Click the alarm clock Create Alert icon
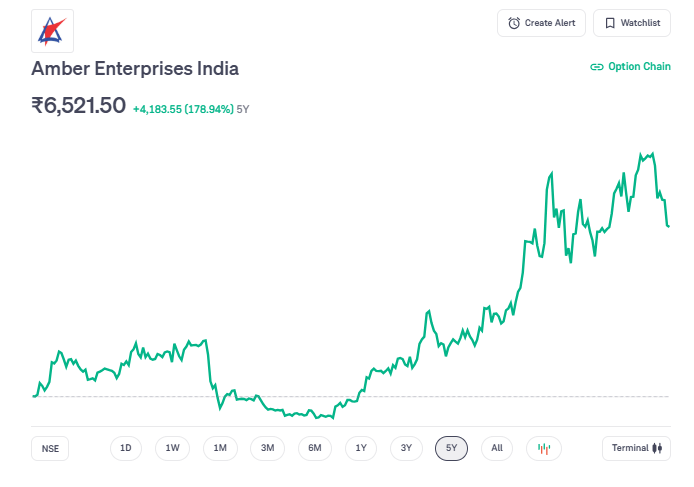Image resolution: width=694 pixels, height=487 pixels. 514,23
